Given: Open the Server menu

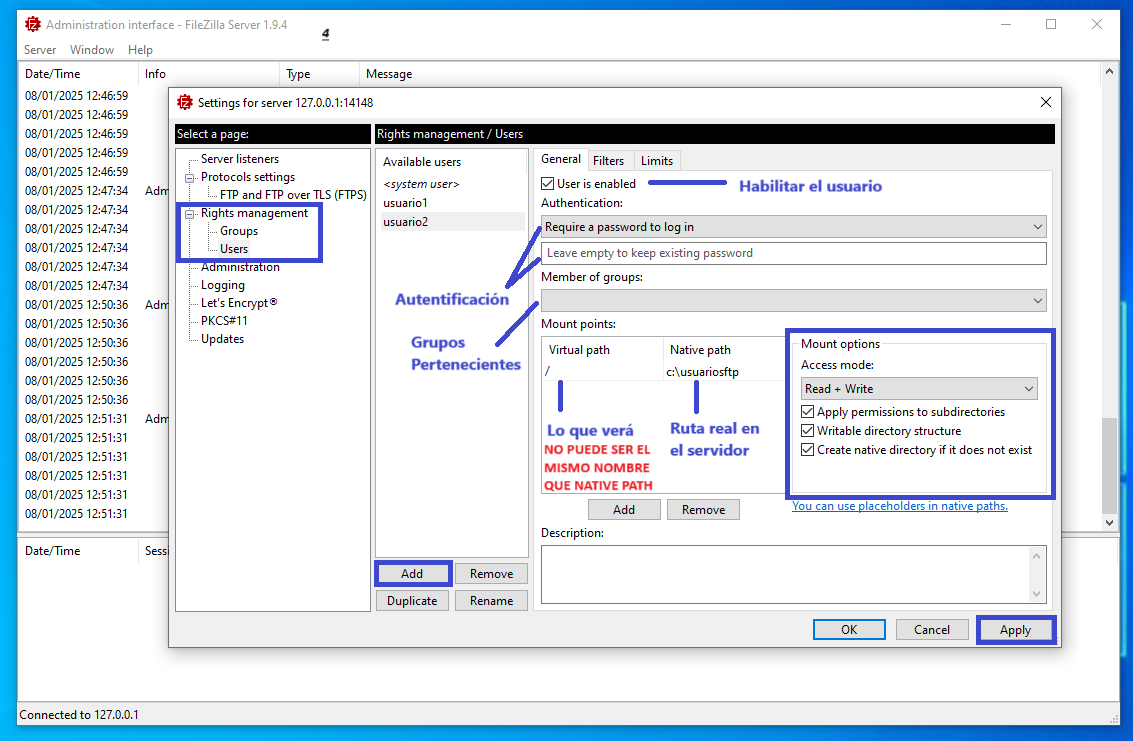Looking at the screenshot, I should click(40, 50).
